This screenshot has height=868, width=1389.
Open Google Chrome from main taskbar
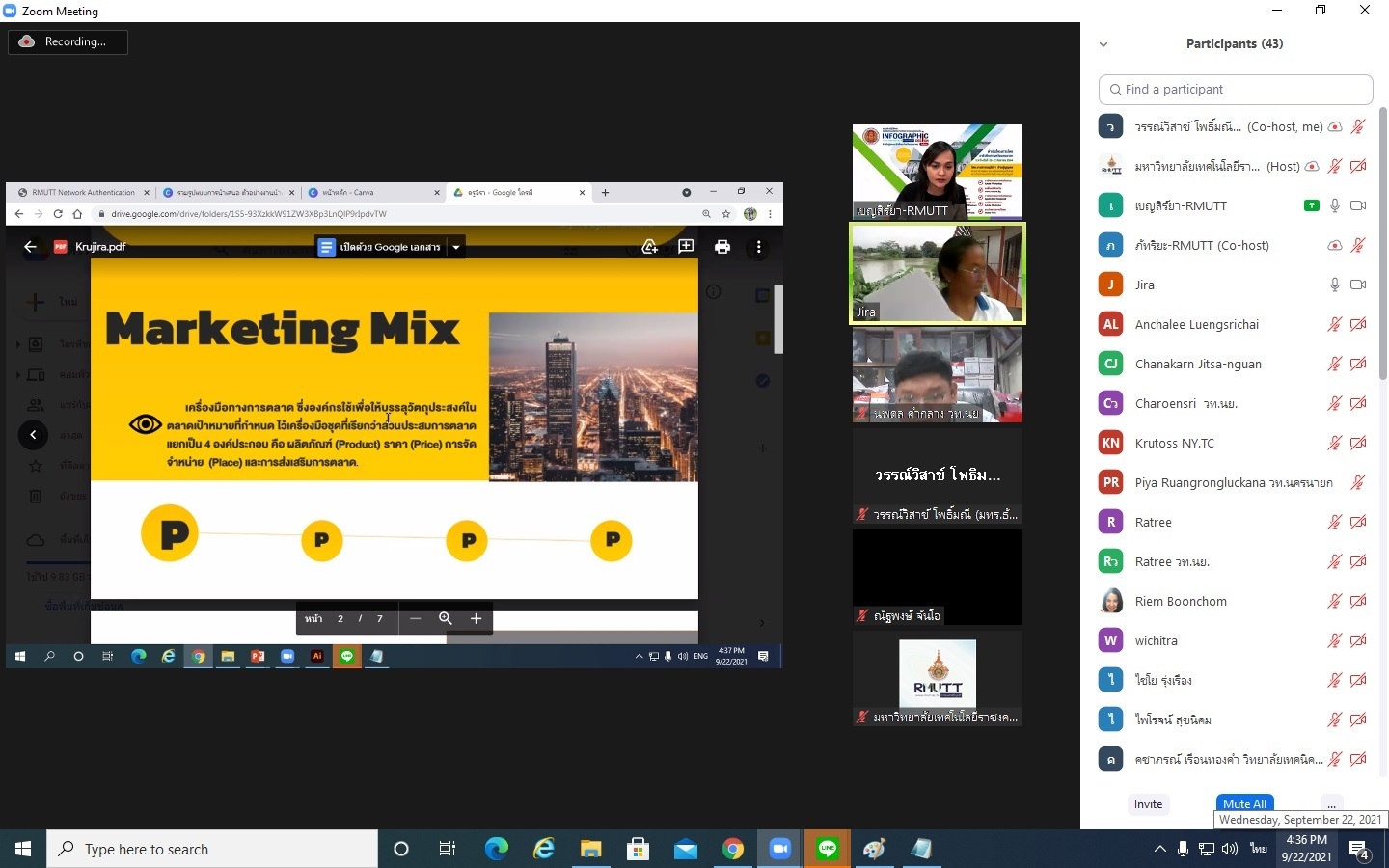pos(733,849)
